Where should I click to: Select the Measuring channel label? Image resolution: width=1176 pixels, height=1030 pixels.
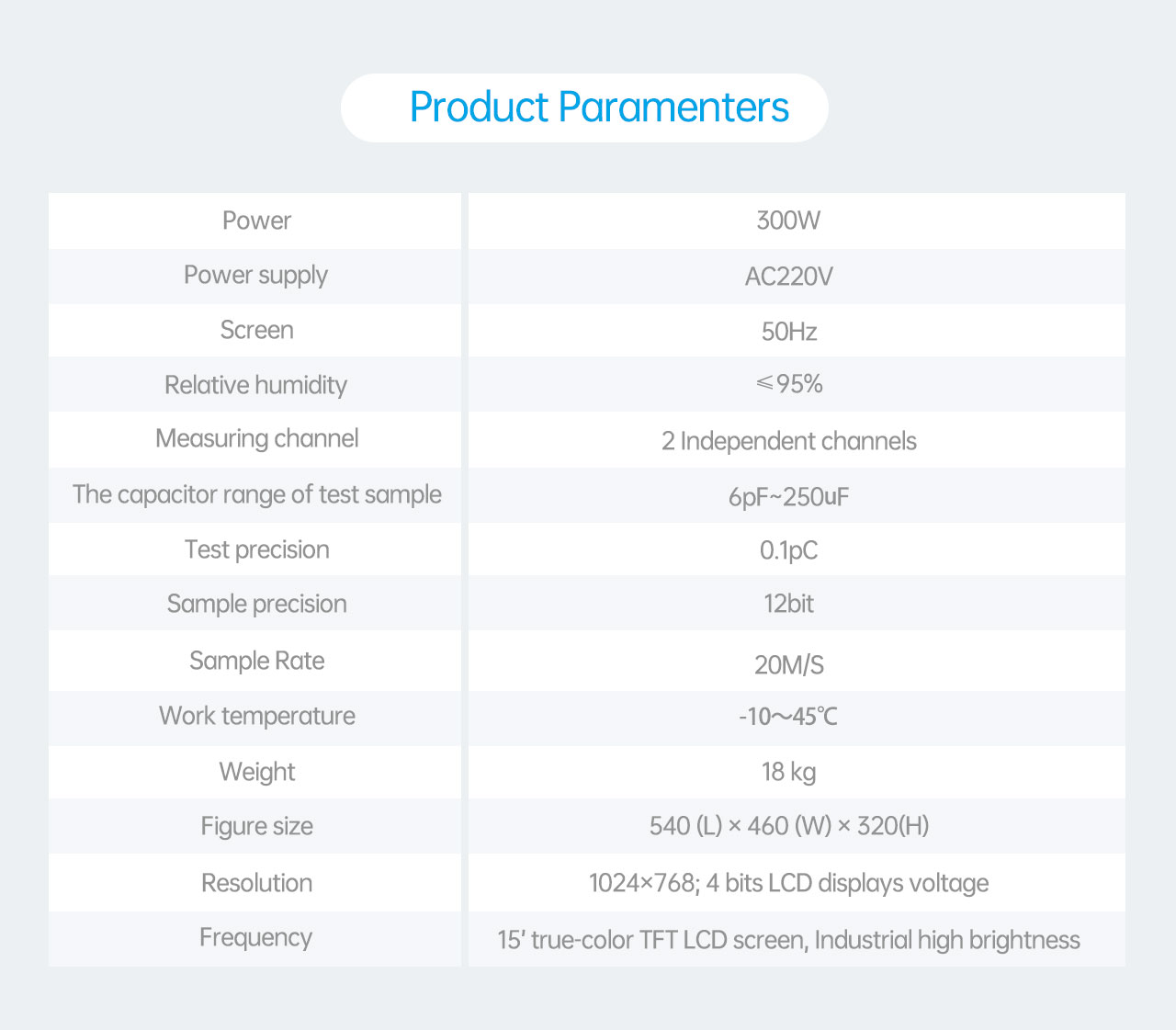tap(256, 439)
